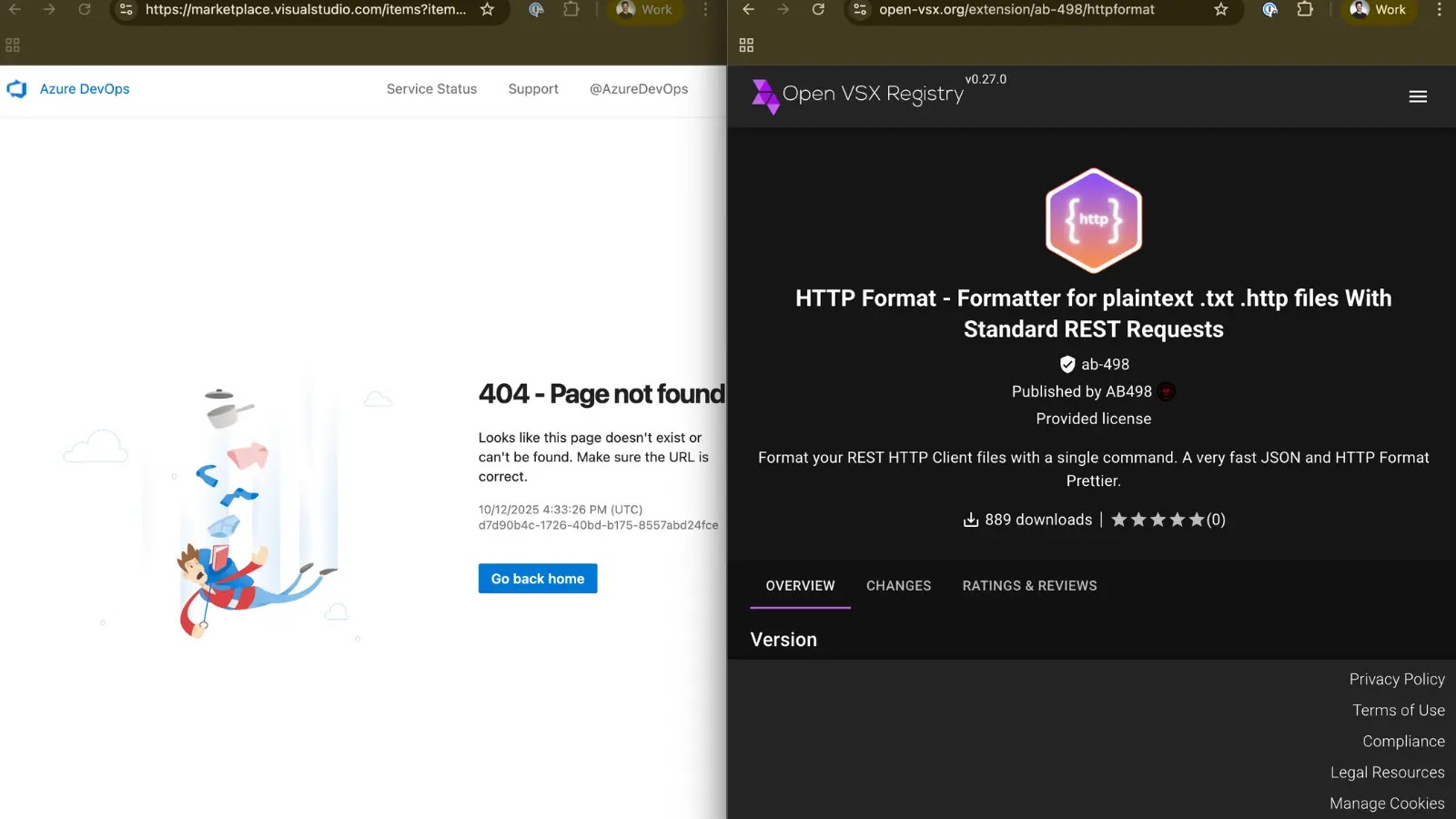The width and height of the screenshot is (1456, 819).
Task: Open the Open VSX hamburger menu
Action: click(x=1418, y=96)
